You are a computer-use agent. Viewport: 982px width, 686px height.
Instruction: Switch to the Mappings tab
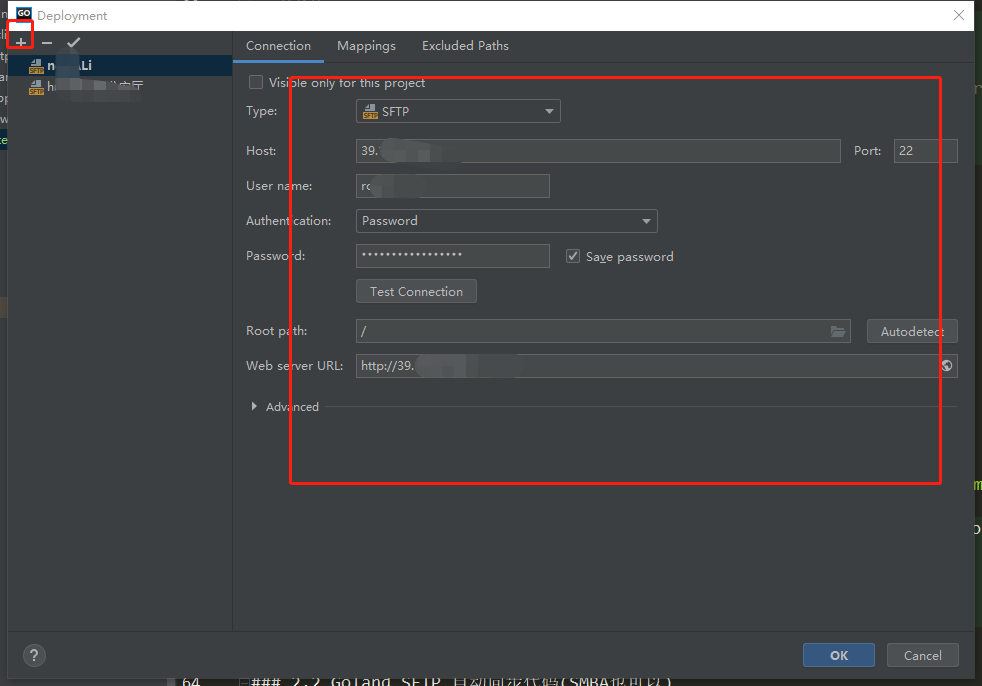coord(366,46)
